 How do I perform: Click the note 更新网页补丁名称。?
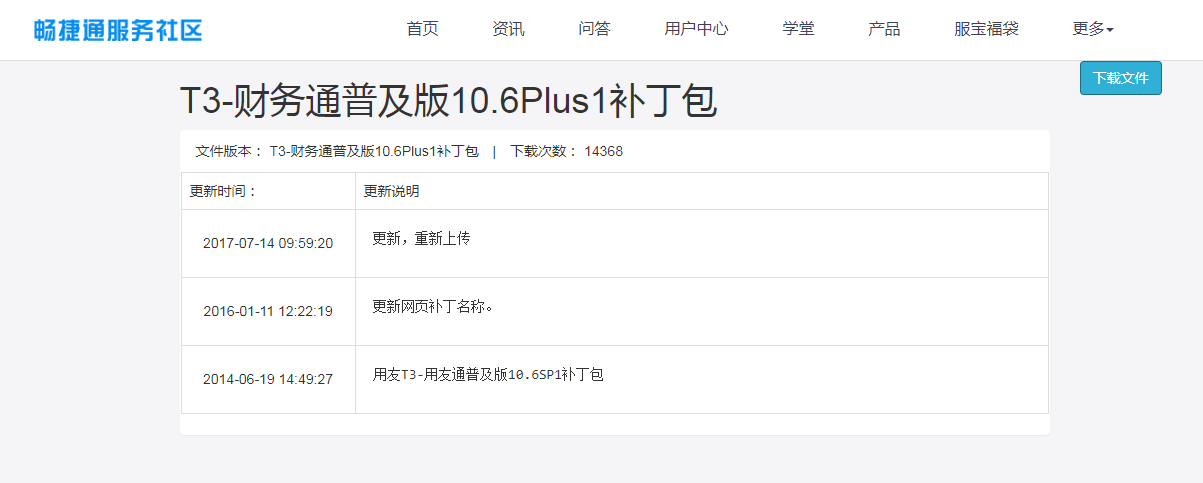pyautogui.click(x=433, y=307)
